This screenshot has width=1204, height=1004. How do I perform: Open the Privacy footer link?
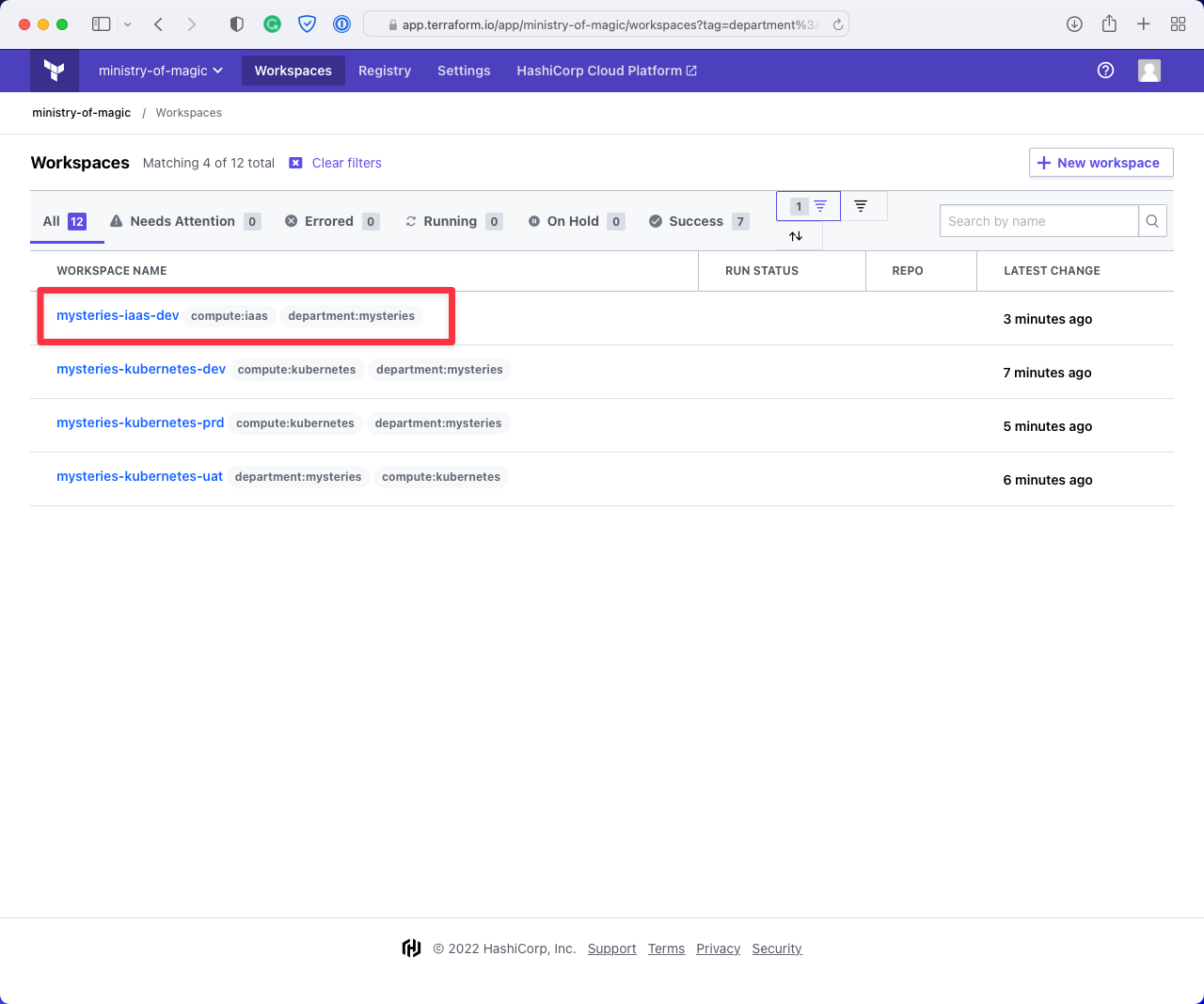tap(719, 948)
